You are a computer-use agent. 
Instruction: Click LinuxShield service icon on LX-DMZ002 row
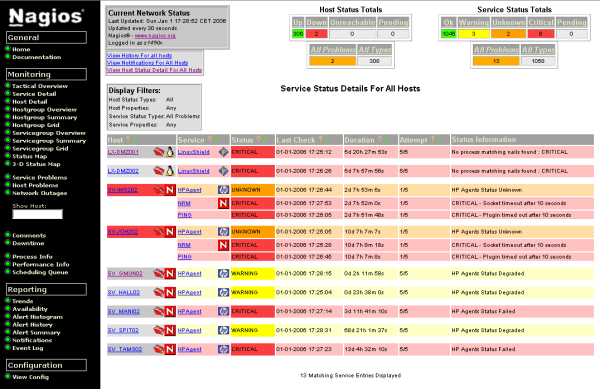pos(223,171)
